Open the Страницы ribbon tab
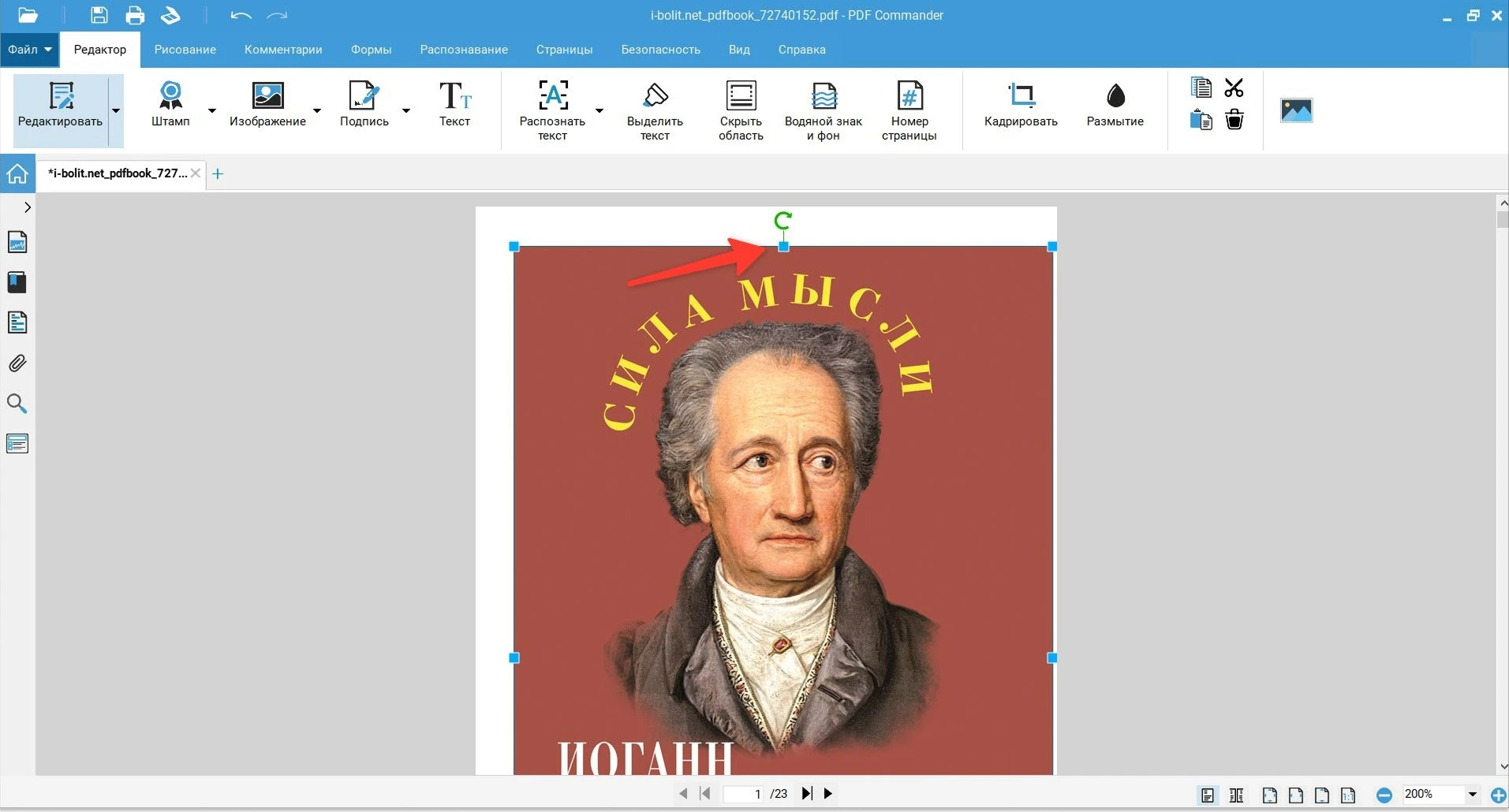Screen dimensions: 1509x812 point(564,50)
